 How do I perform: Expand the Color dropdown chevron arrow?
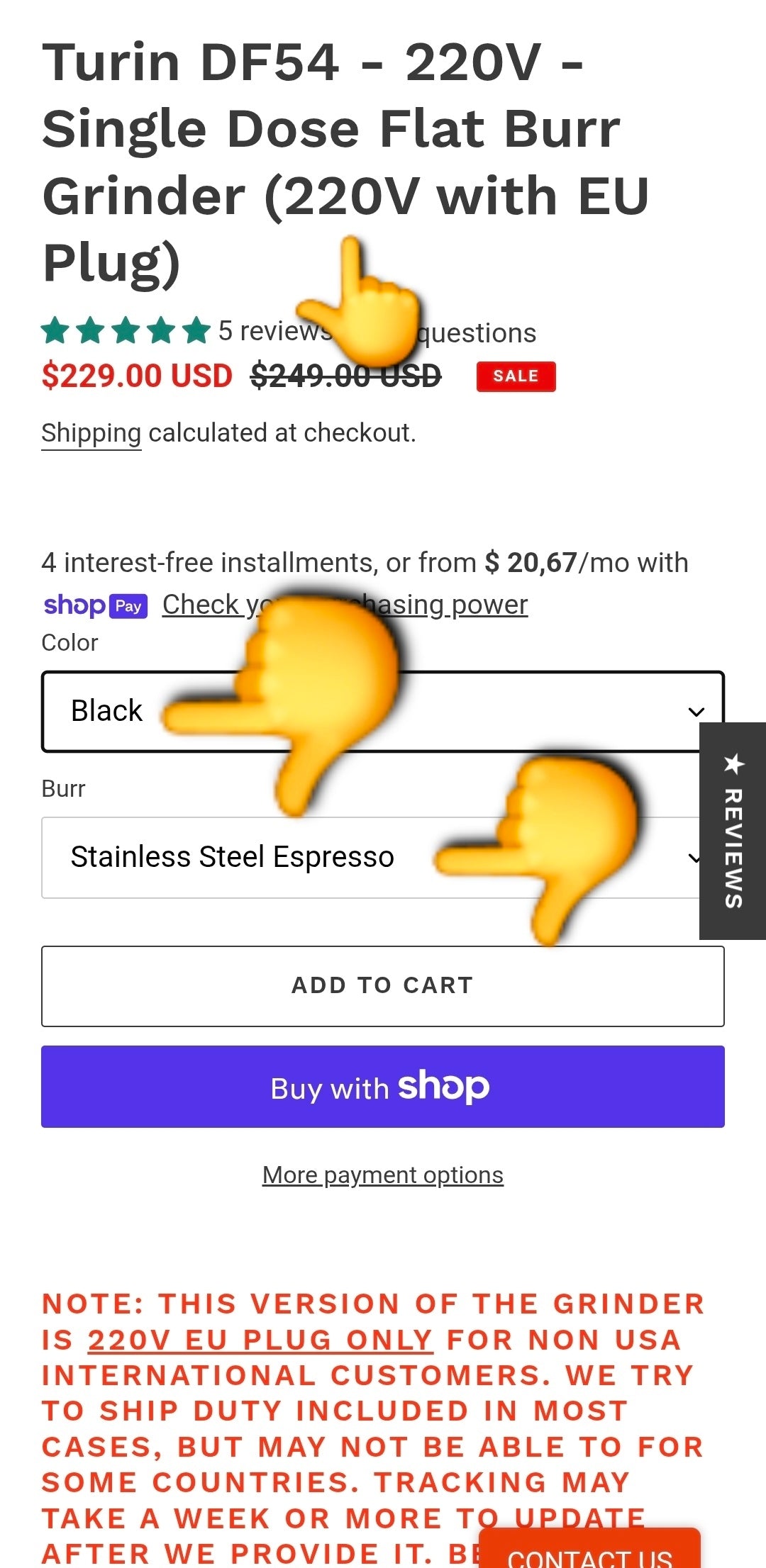696,711
